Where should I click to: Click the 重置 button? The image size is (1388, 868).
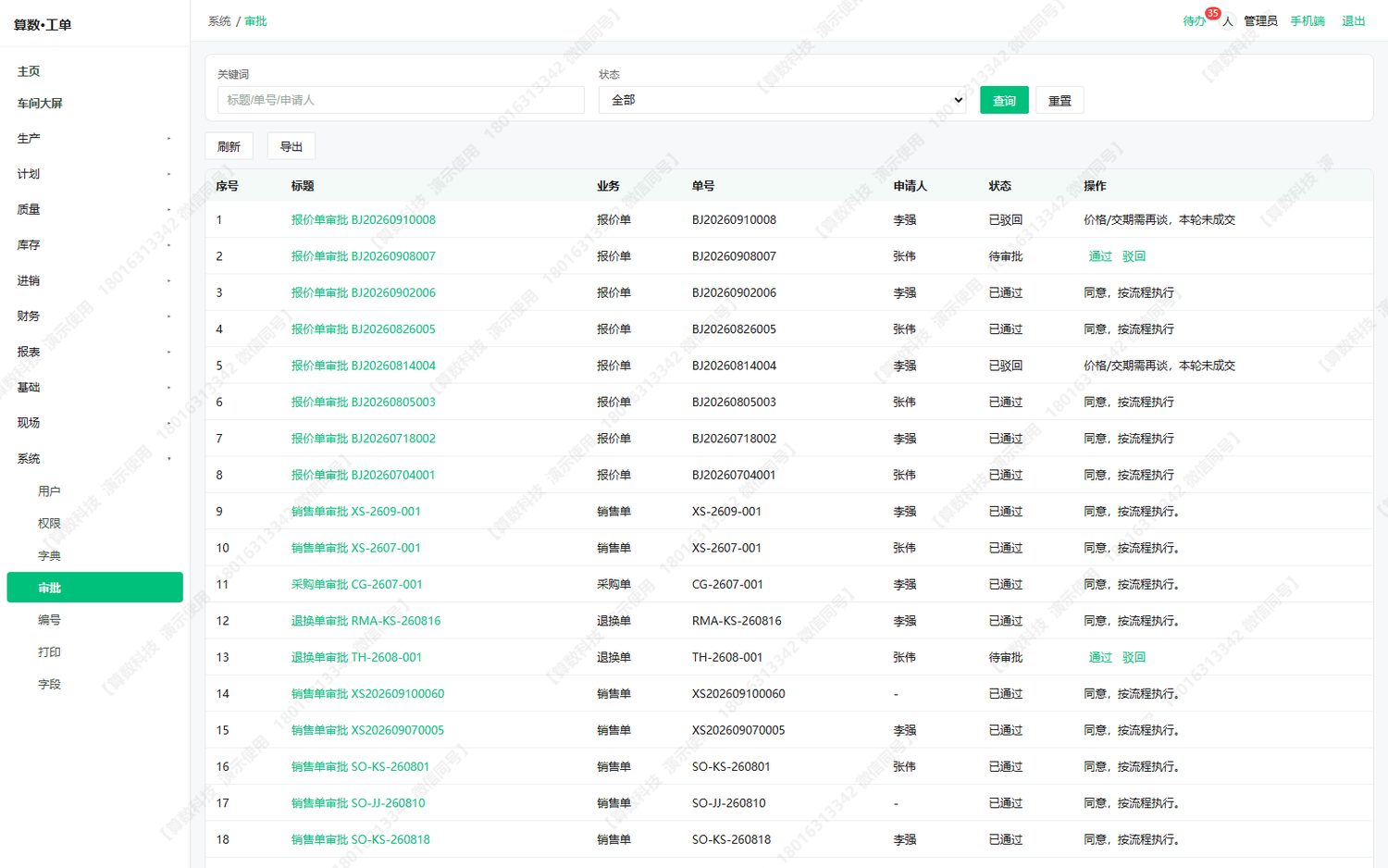[1060, 101]
